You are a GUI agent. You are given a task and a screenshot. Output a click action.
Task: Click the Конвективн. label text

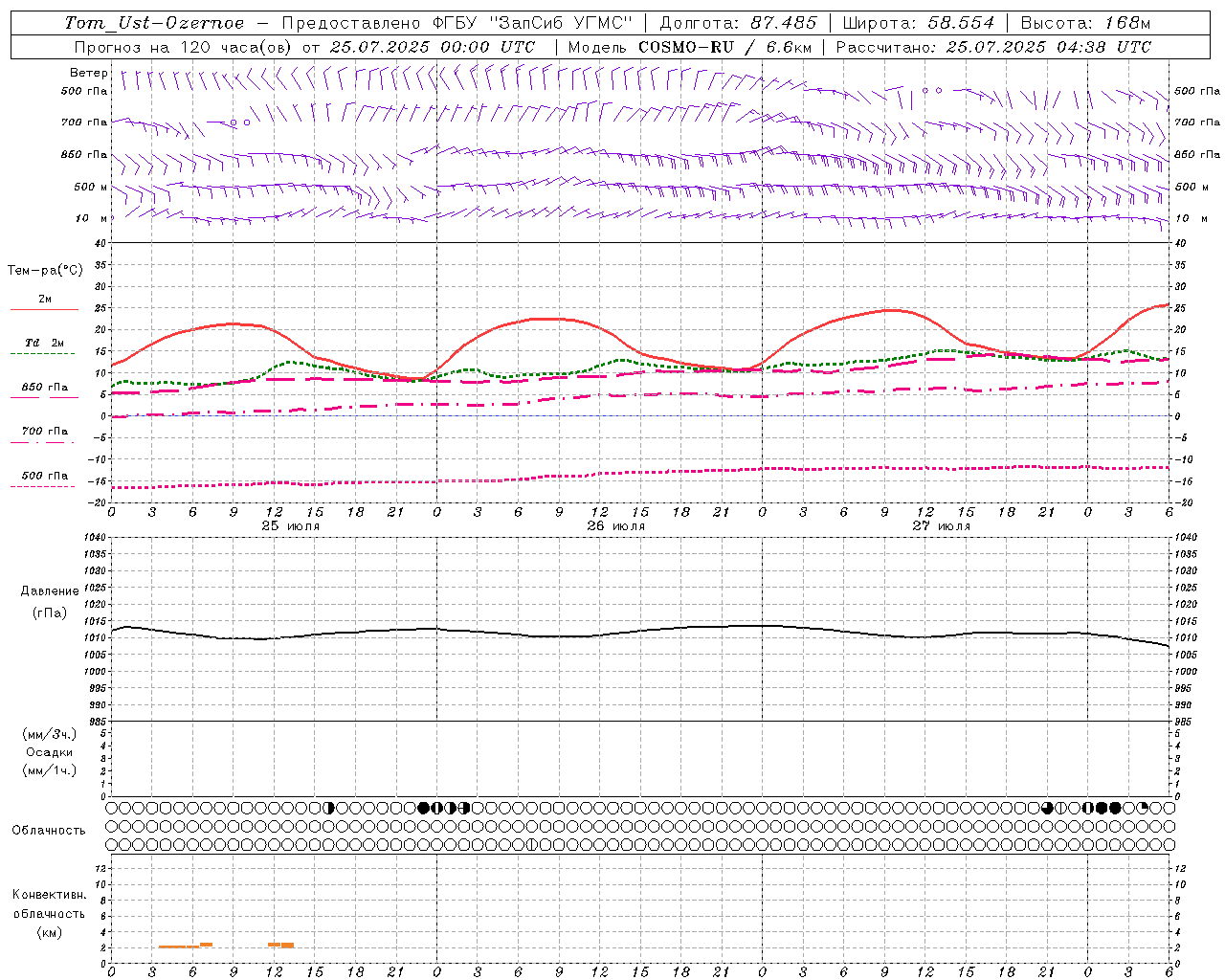(x=49, y=895)
